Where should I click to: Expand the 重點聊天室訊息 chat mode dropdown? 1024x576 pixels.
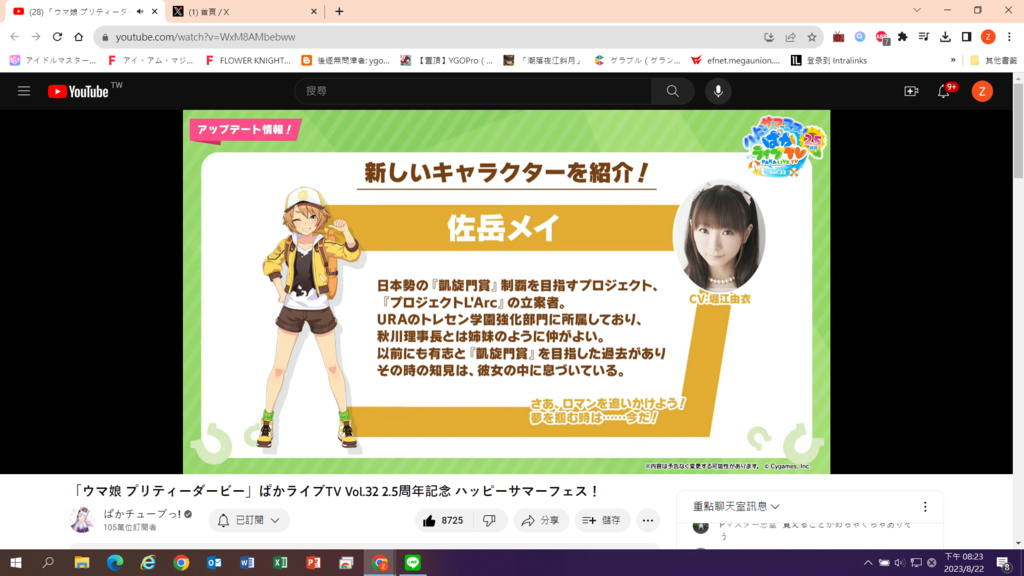pyautogui.click(x=736, y=506)
